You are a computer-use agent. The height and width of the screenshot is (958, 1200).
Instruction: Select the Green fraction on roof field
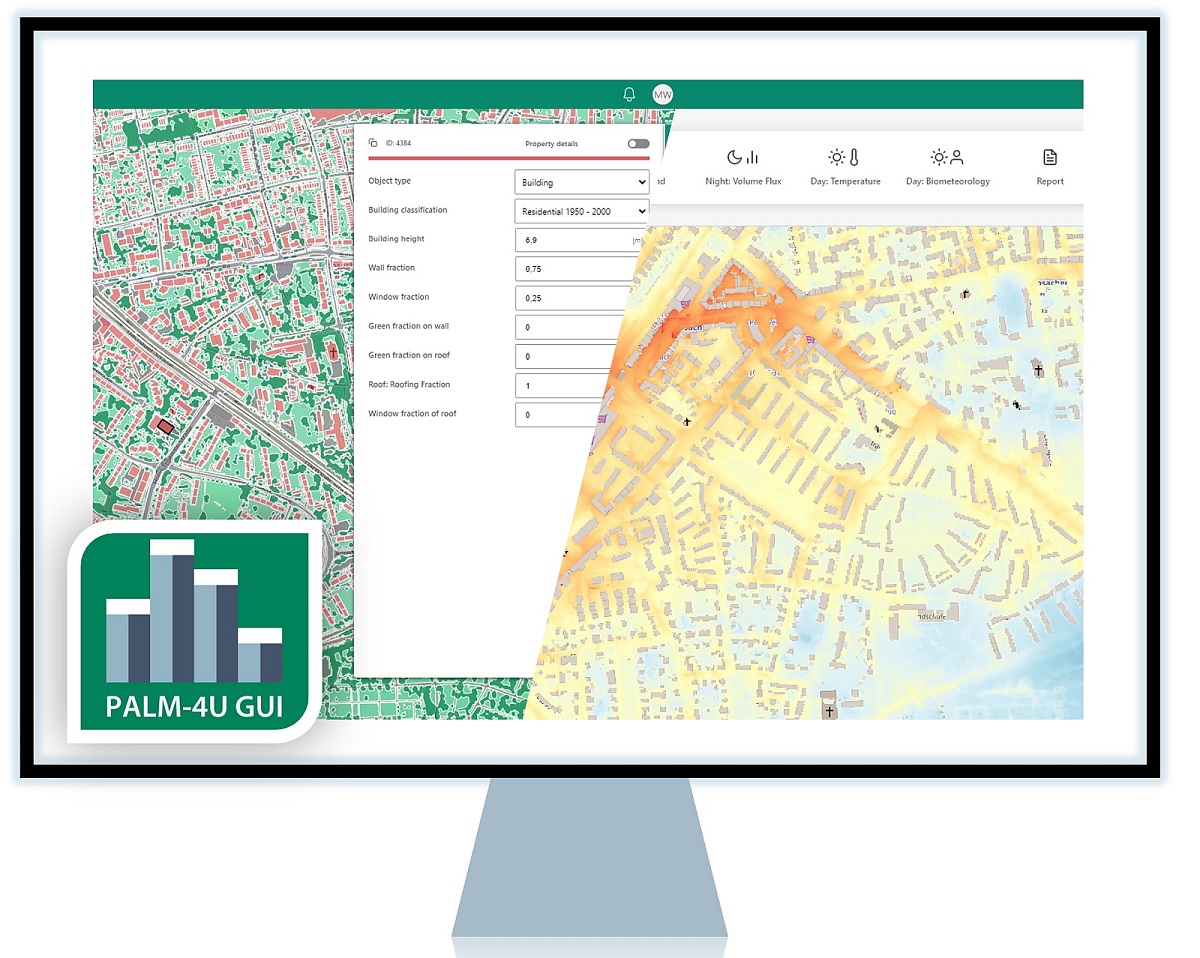(565, 356)
